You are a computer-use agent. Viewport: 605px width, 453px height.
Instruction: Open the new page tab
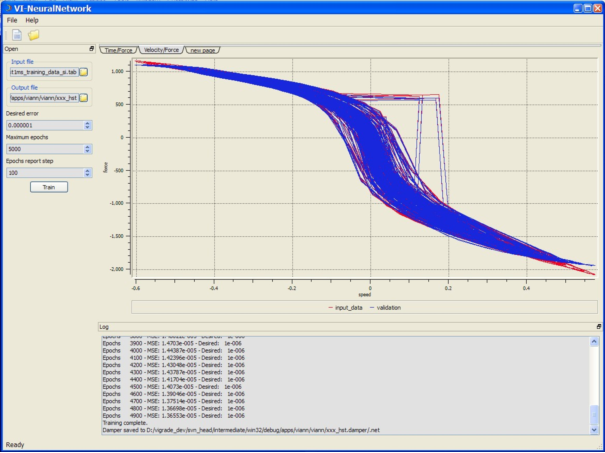[203, 49]
